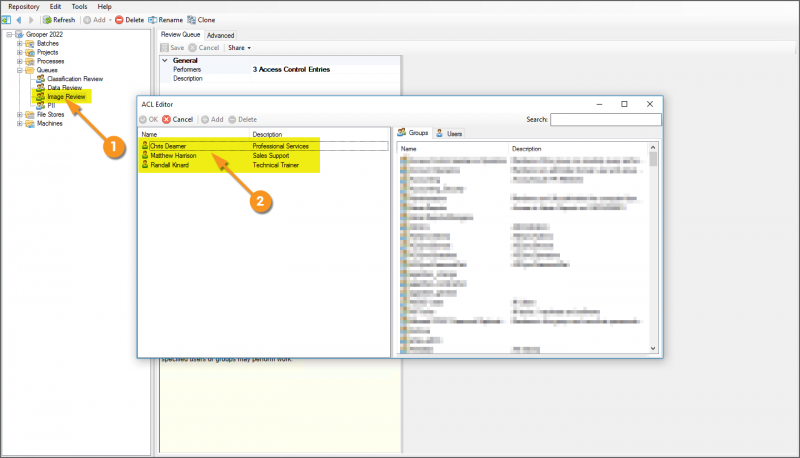Image resolution: width=800 pixels, height=458 pixels.
Task: Select the Machines node
Action: pyautogui.click(x=49, y=123)
